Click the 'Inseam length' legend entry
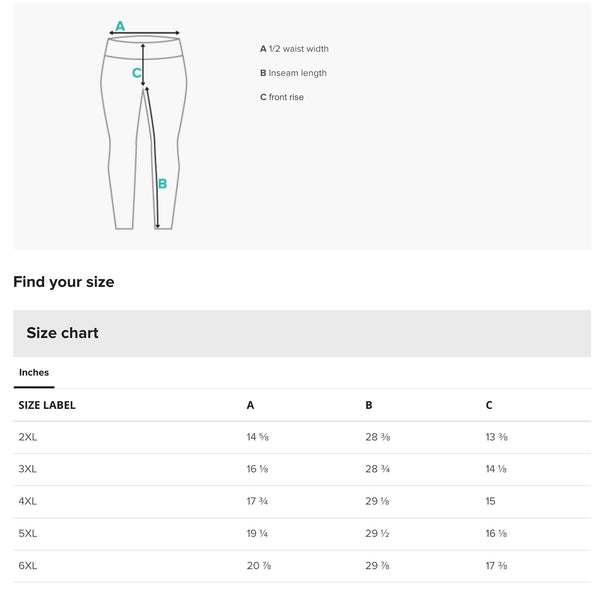This screenshot has width=600, height=600. (x=293, y=73)
